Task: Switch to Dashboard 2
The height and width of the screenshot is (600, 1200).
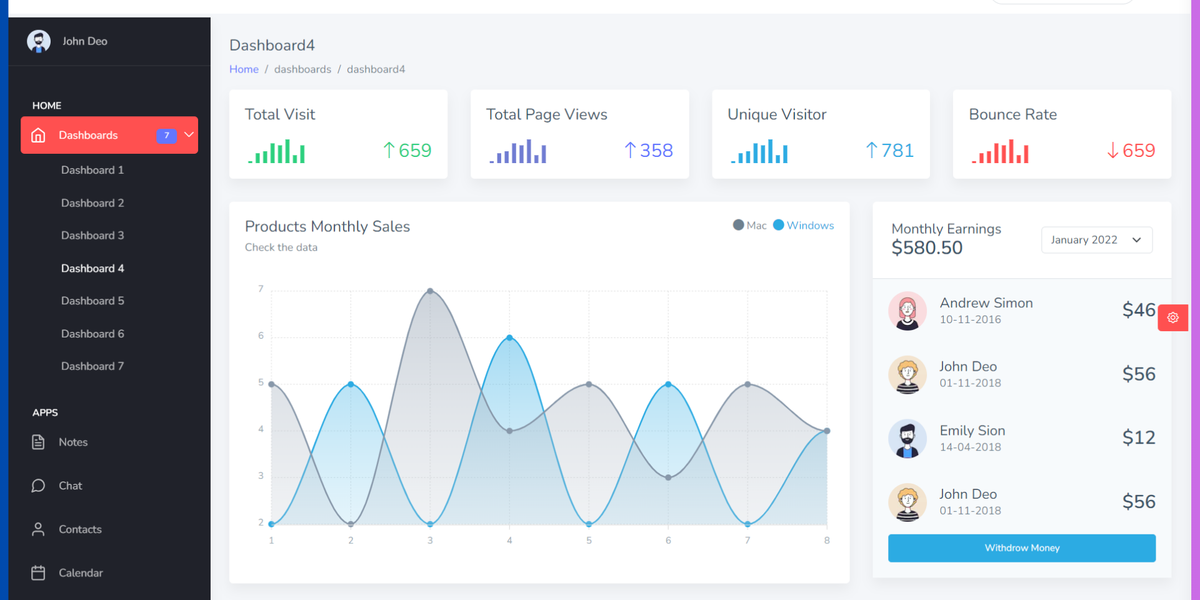Action: [x=92, y=202]
